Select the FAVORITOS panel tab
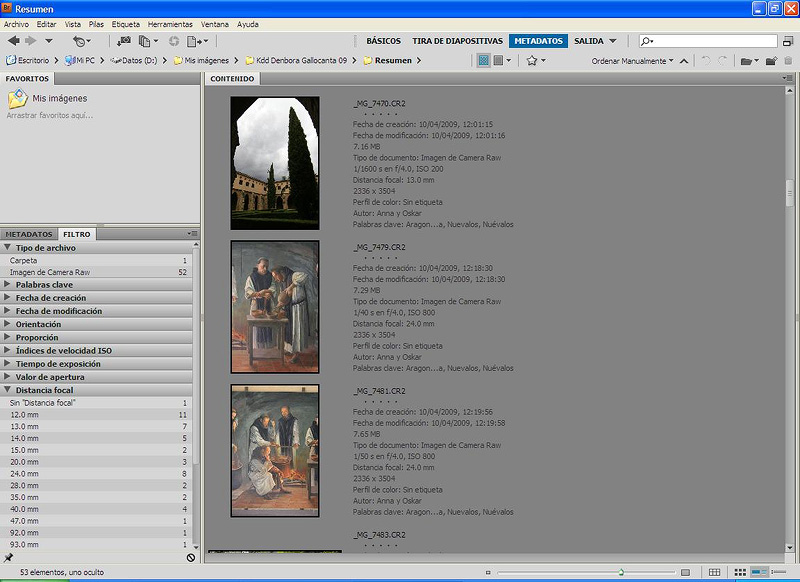The image size is (800, 582). 27,79
